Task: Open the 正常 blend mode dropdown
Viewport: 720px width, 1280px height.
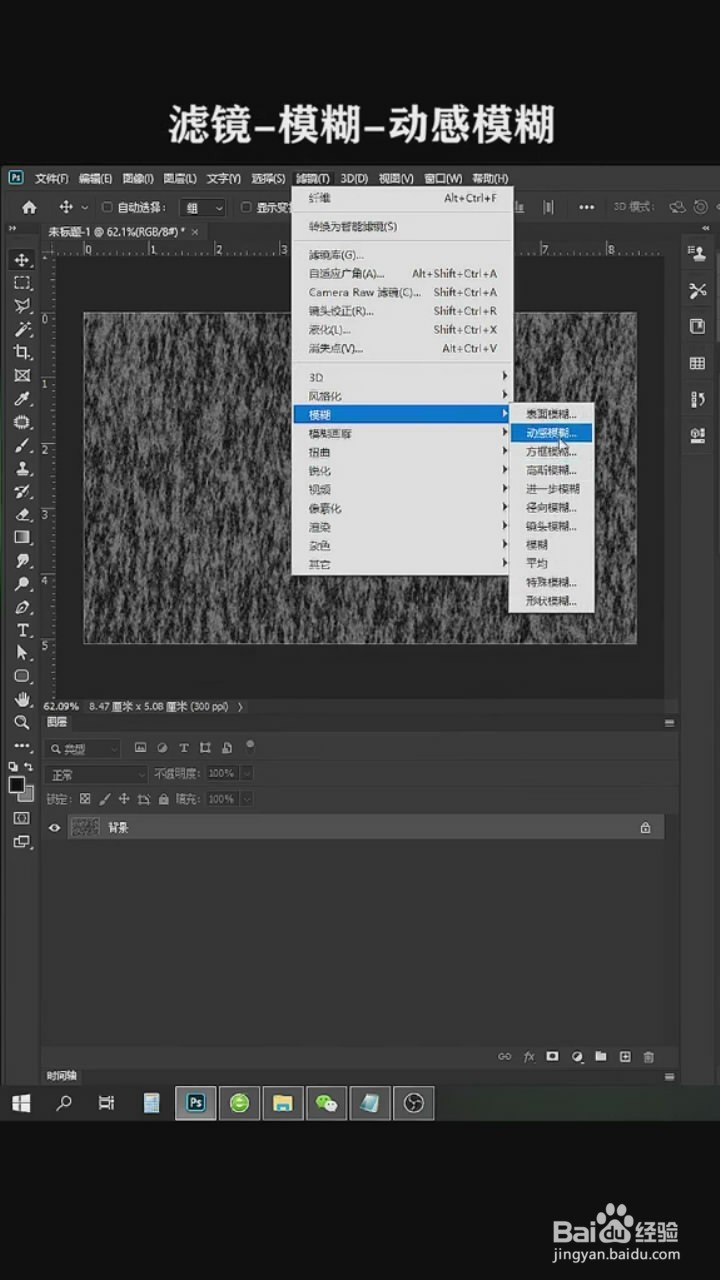Action: (97, 774)
